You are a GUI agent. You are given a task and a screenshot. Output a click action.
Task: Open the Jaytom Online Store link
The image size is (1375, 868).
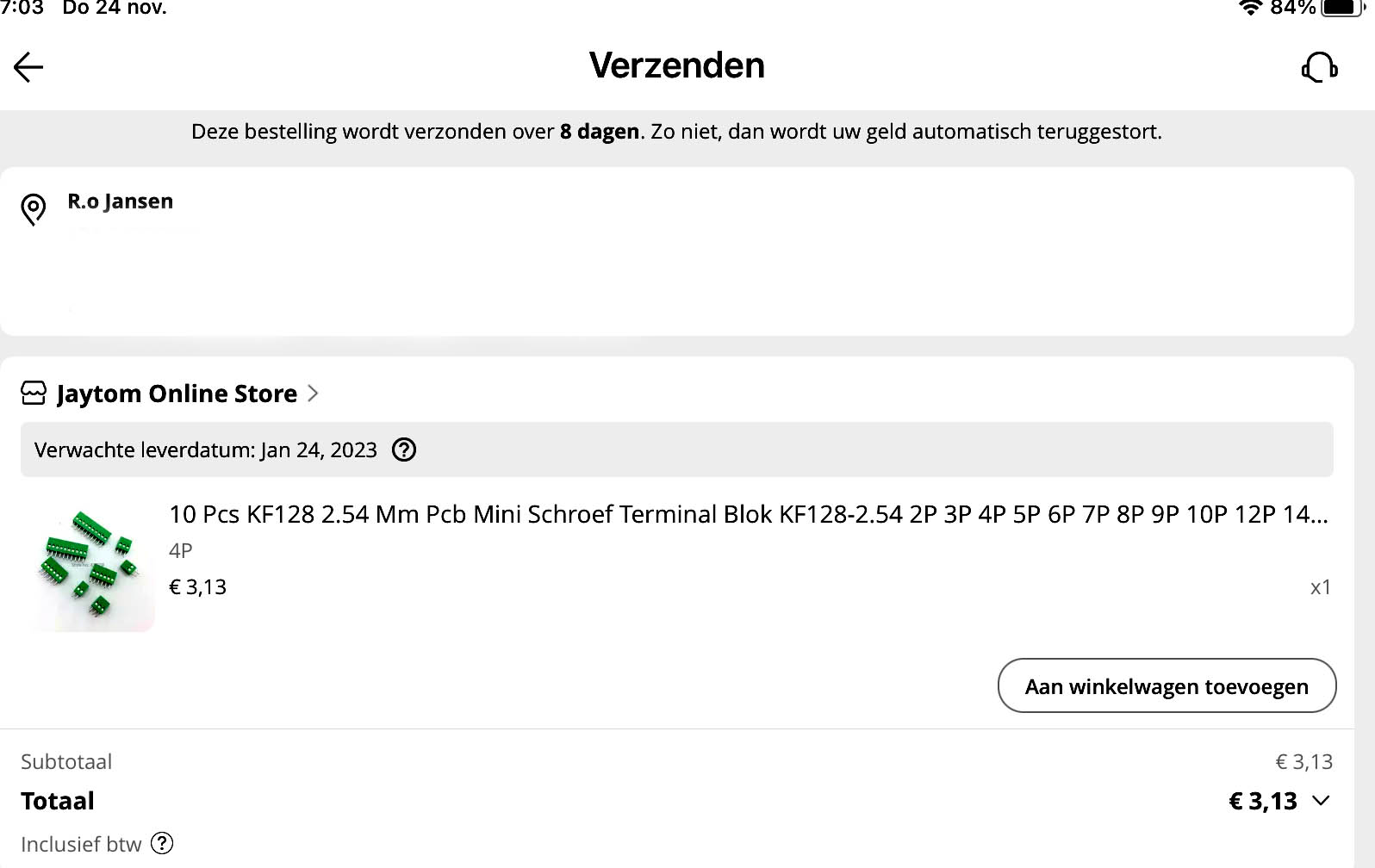click(x=177, y=394)
